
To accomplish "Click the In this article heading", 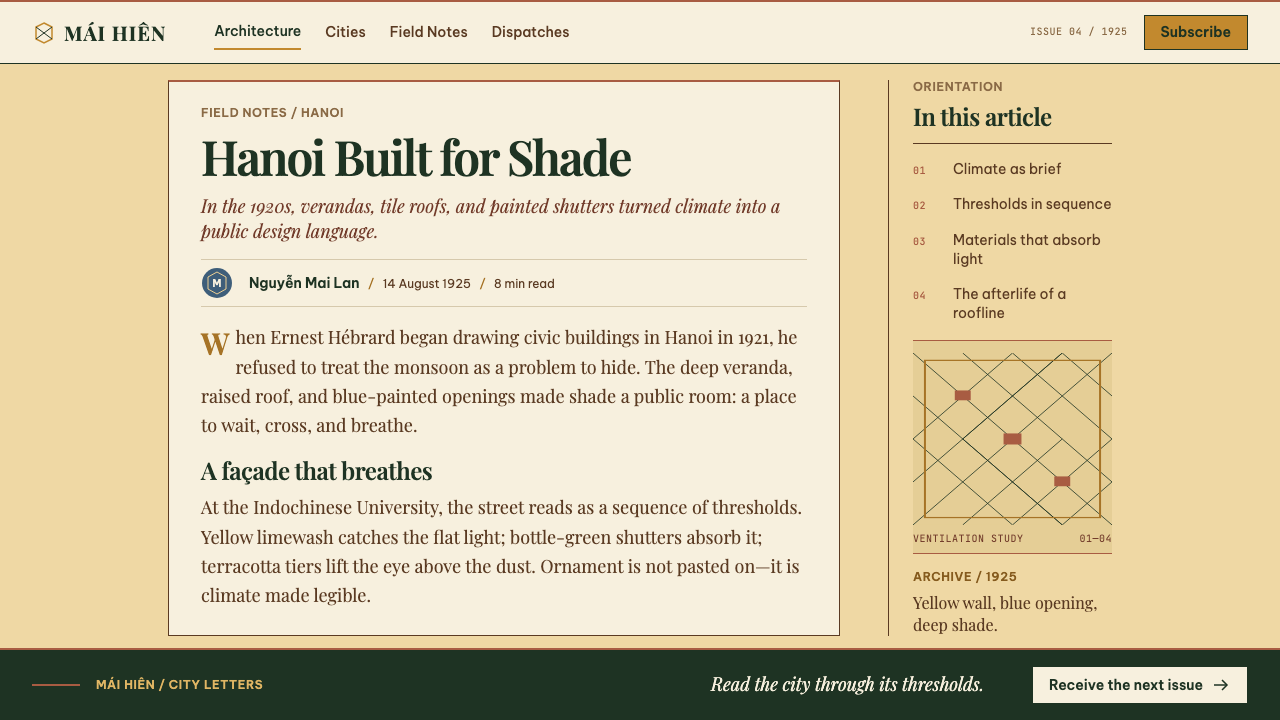I will (982, 117).
